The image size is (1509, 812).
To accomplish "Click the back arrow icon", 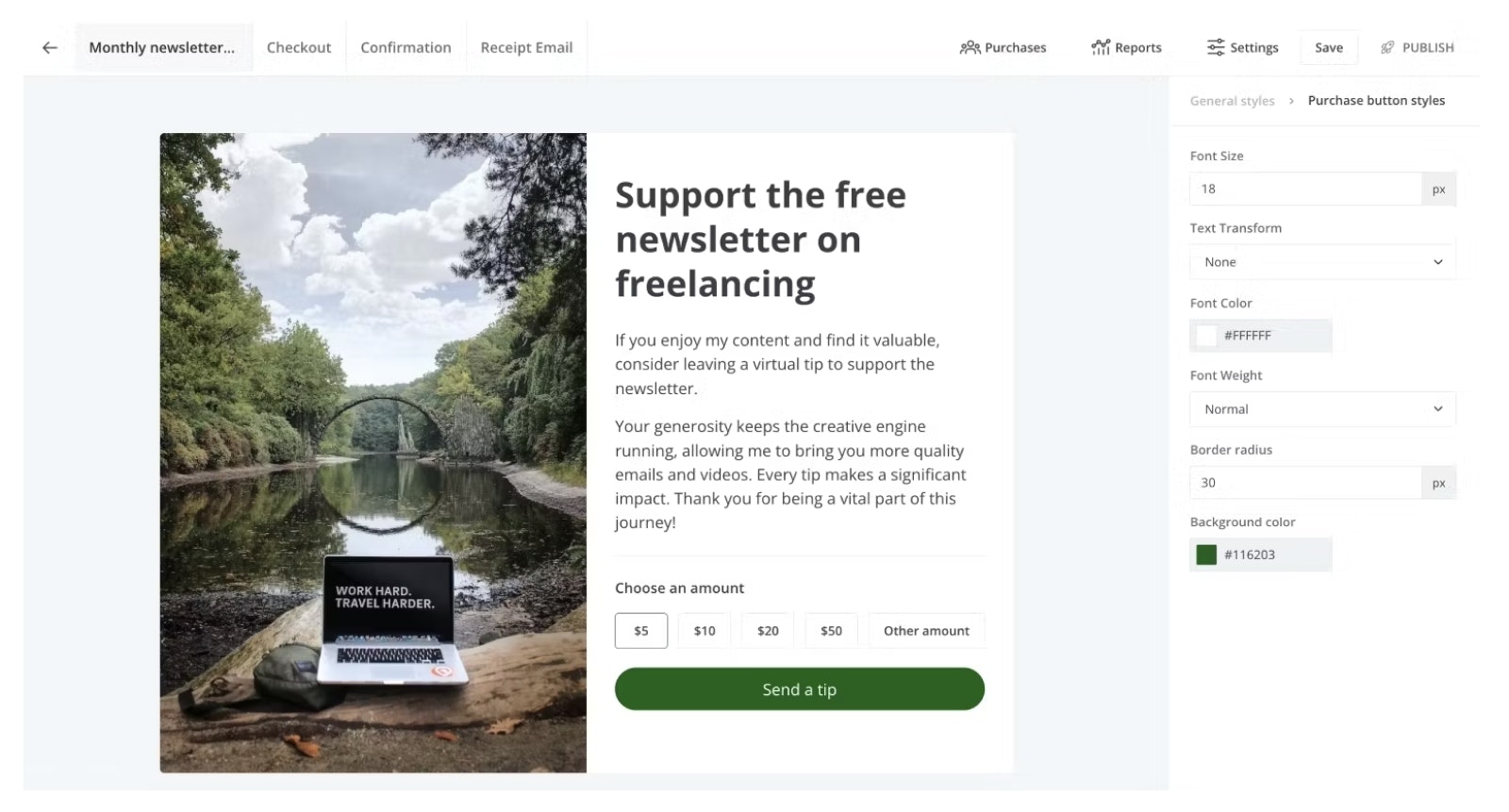I will click(x=50, y=48).
